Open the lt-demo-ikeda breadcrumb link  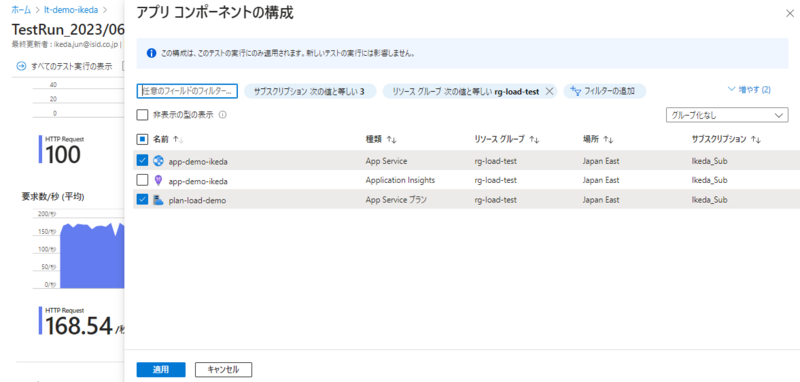coord(71,9)
